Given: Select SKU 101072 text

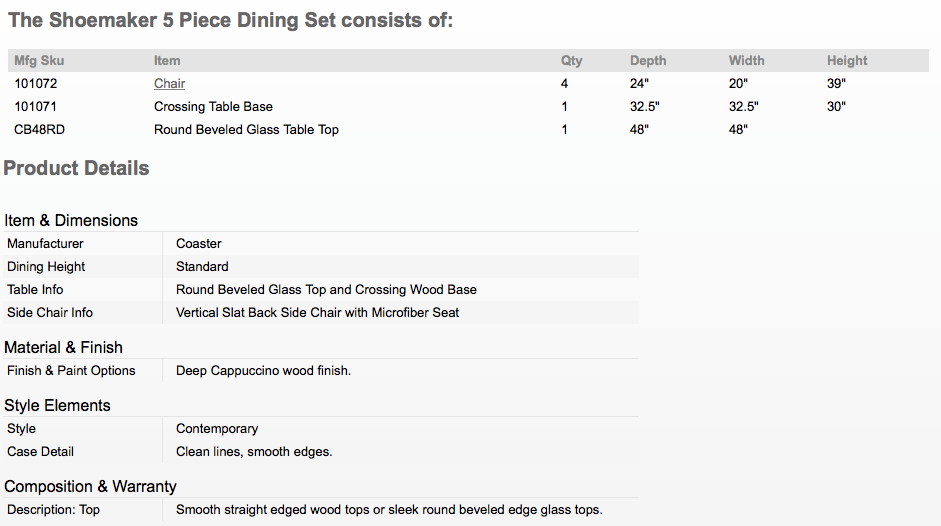Looking at the screenshot, I should tap(35, 83).
